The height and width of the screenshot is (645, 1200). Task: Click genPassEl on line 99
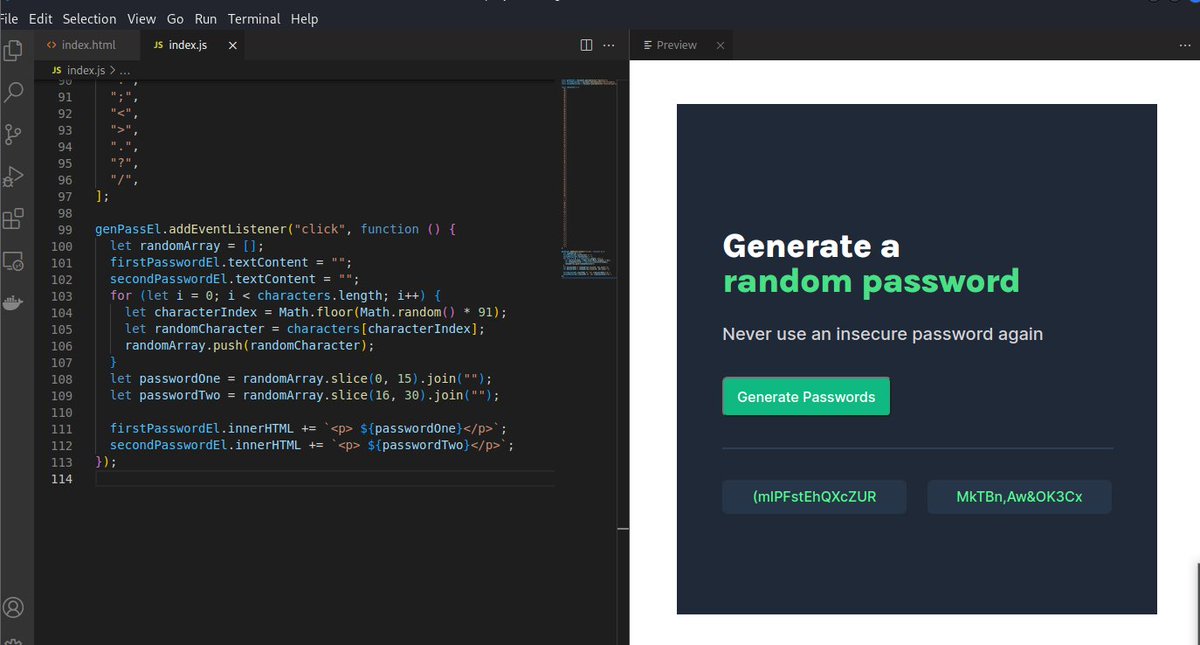(x=128, y=229)
